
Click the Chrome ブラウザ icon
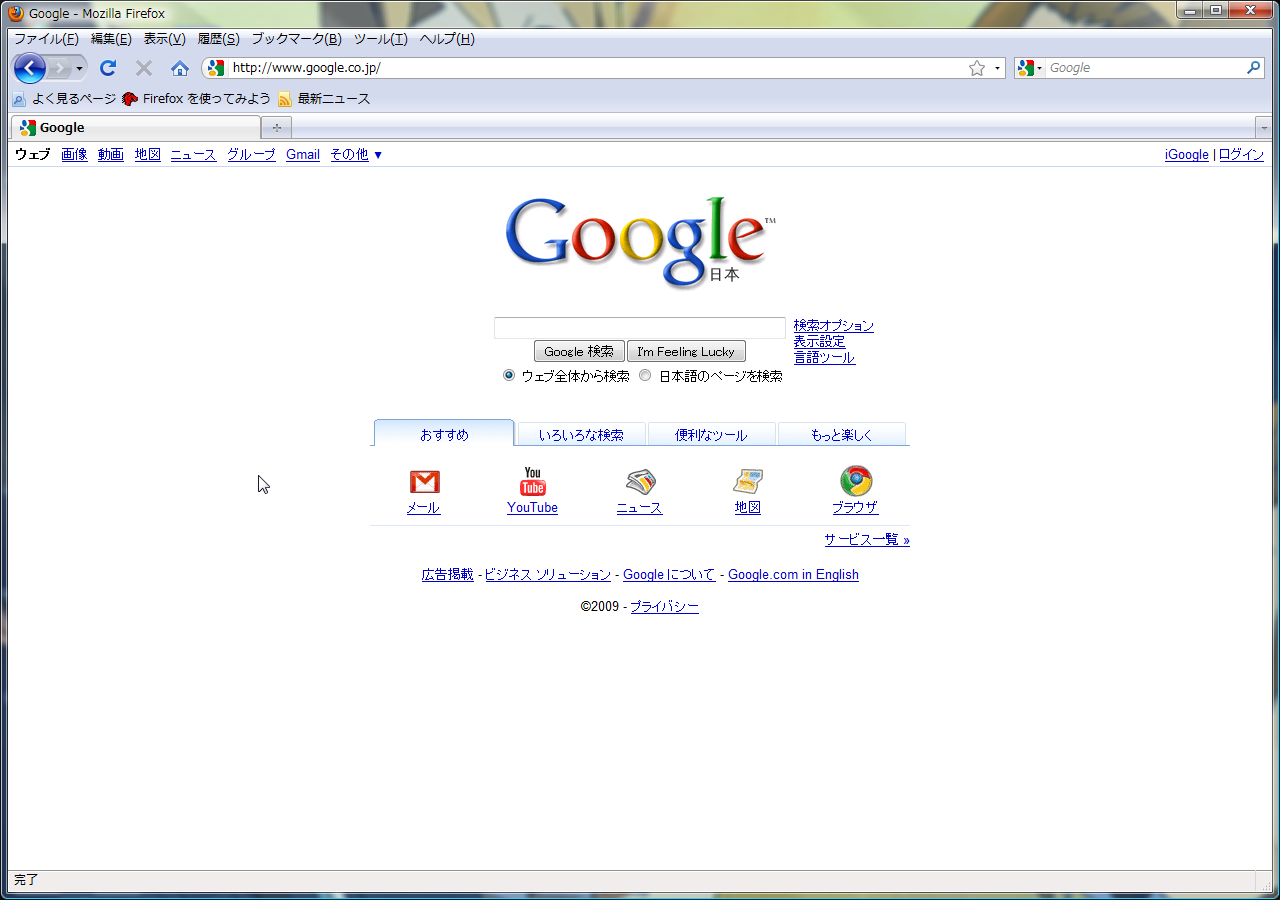tap(856, 481)
